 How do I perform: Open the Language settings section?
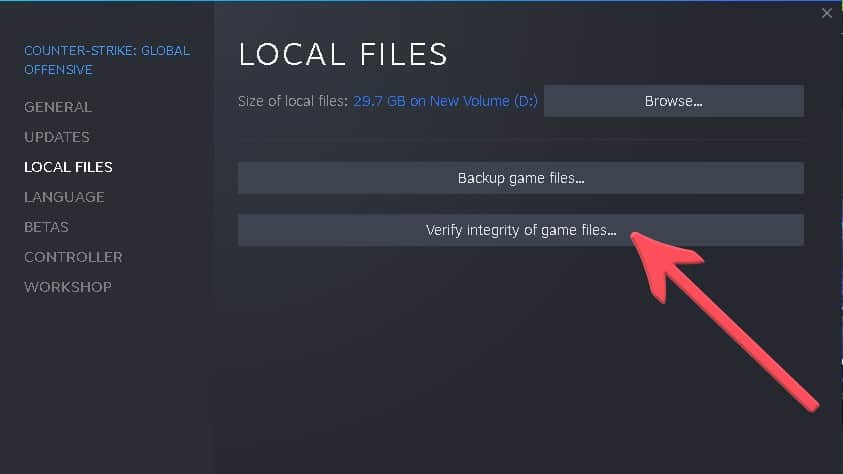click(65, 197)
